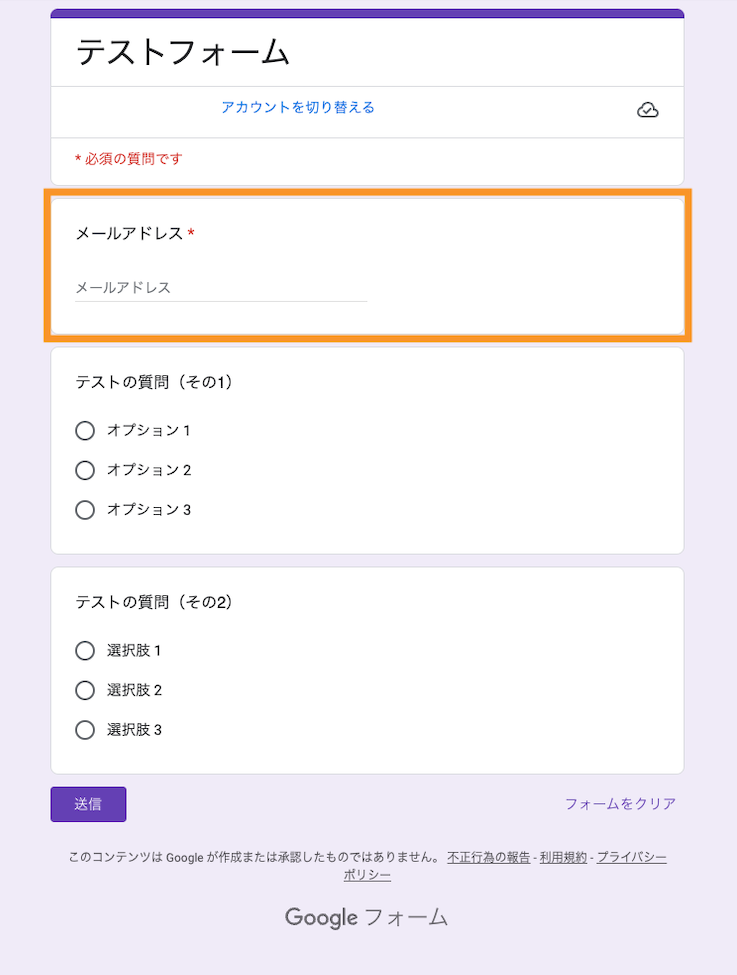Select radio button オプション 3
Image resolution: width=737 pixels, height=975 pixels.
[85, 510]
